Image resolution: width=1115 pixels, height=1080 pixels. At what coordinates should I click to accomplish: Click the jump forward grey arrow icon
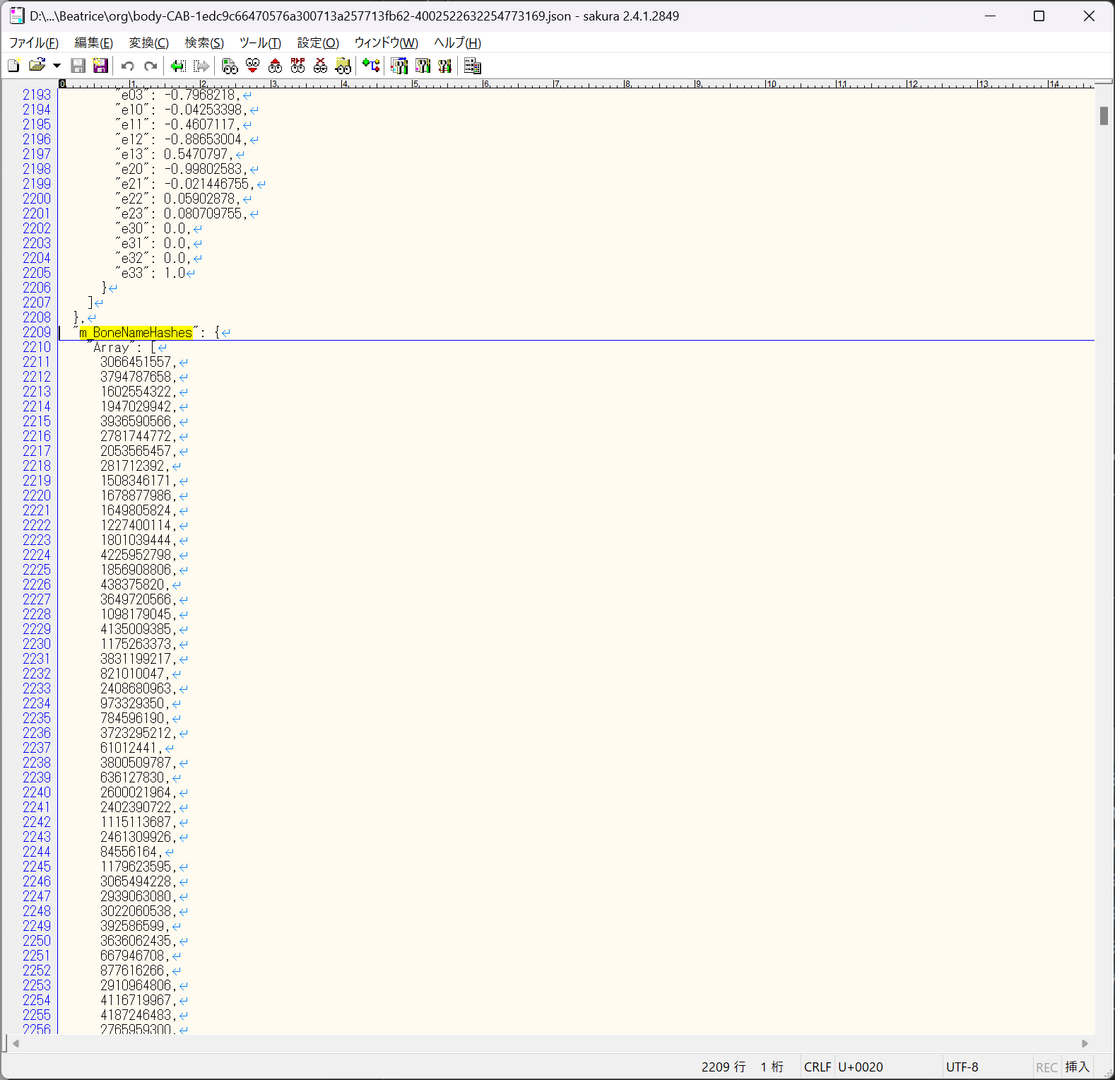[201, 66]
